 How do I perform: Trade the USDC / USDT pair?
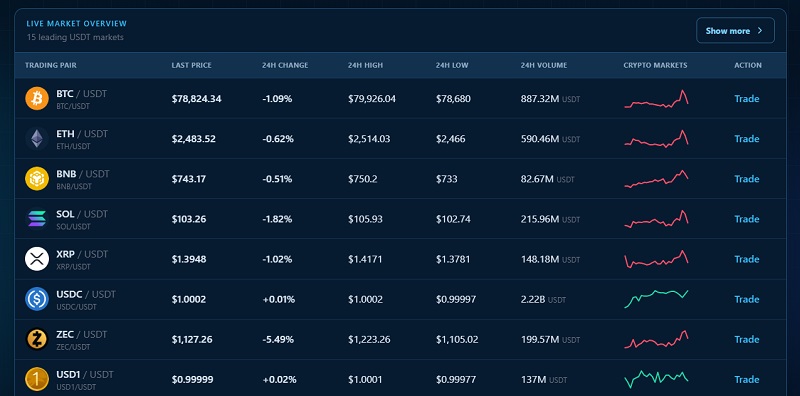(746, 299)
